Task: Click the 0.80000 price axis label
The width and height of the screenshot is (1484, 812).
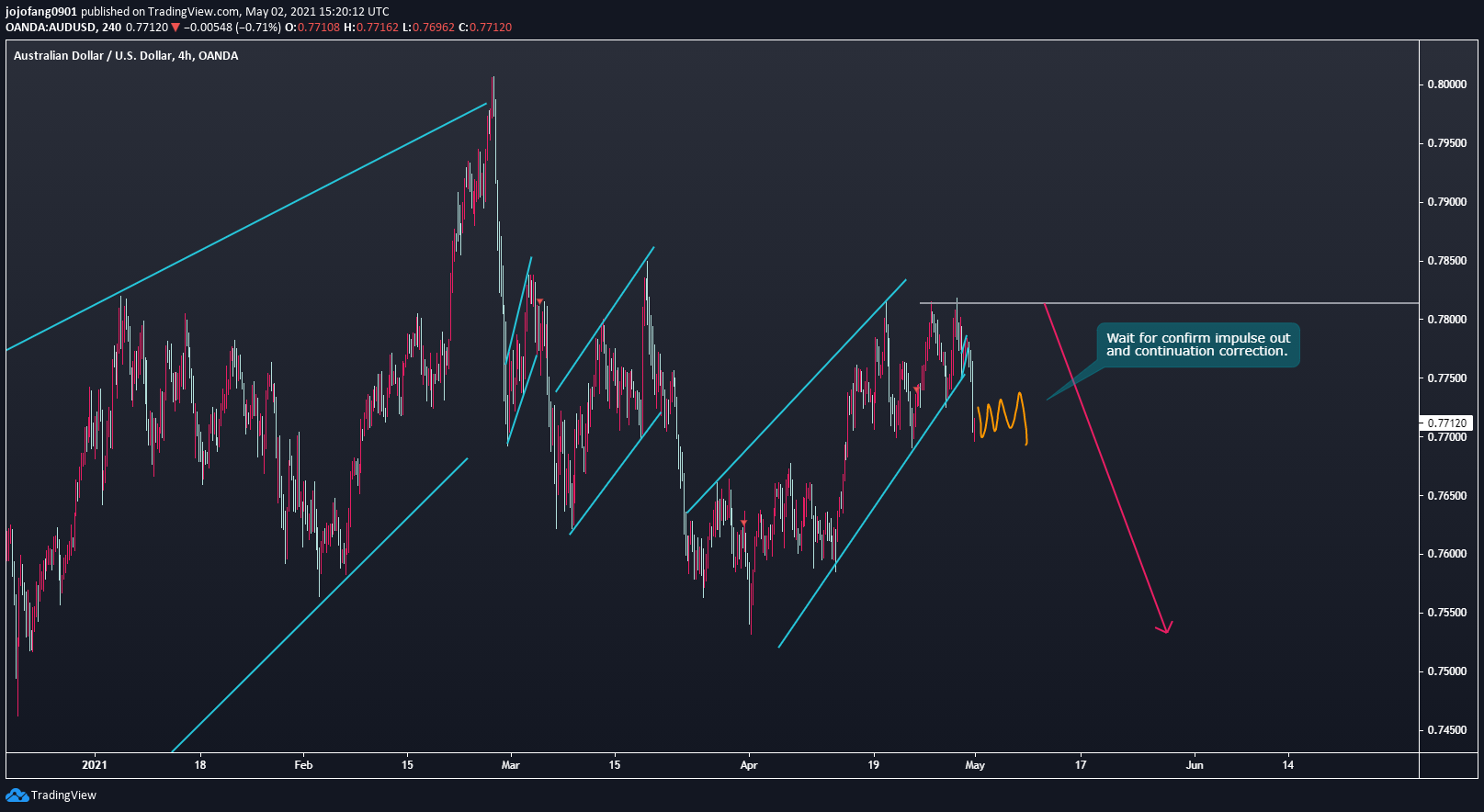Action: tap(1447, 85)
